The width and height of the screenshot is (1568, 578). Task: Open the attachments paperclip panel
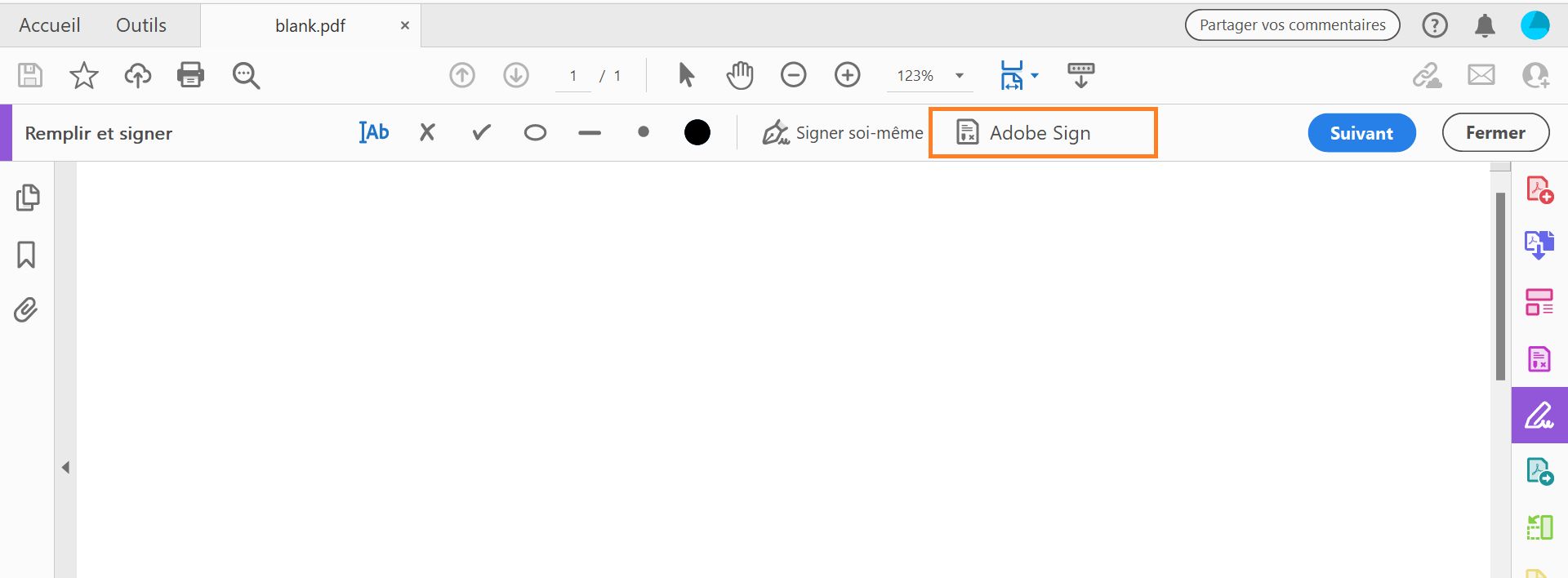[x=26, y=309]
